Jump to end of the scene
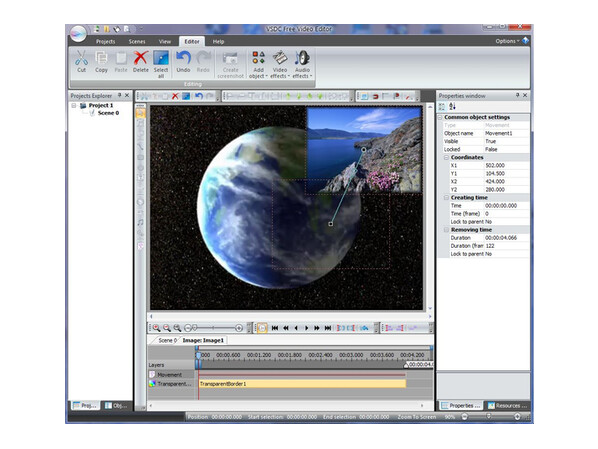The height and width of the screenshot is (449, 598). pyautogui.click(x=328, y=328)
